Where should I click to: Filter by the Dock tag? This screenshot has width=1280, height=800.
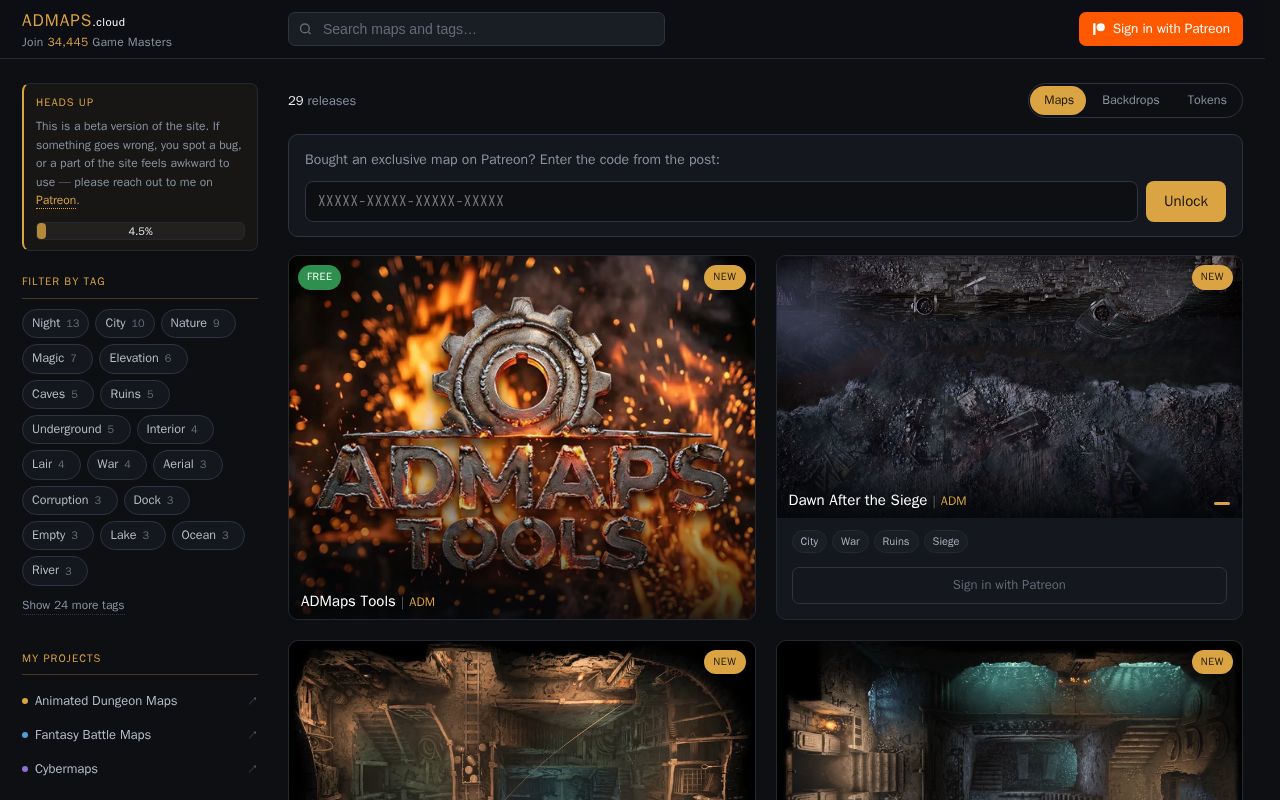(157, 500)
